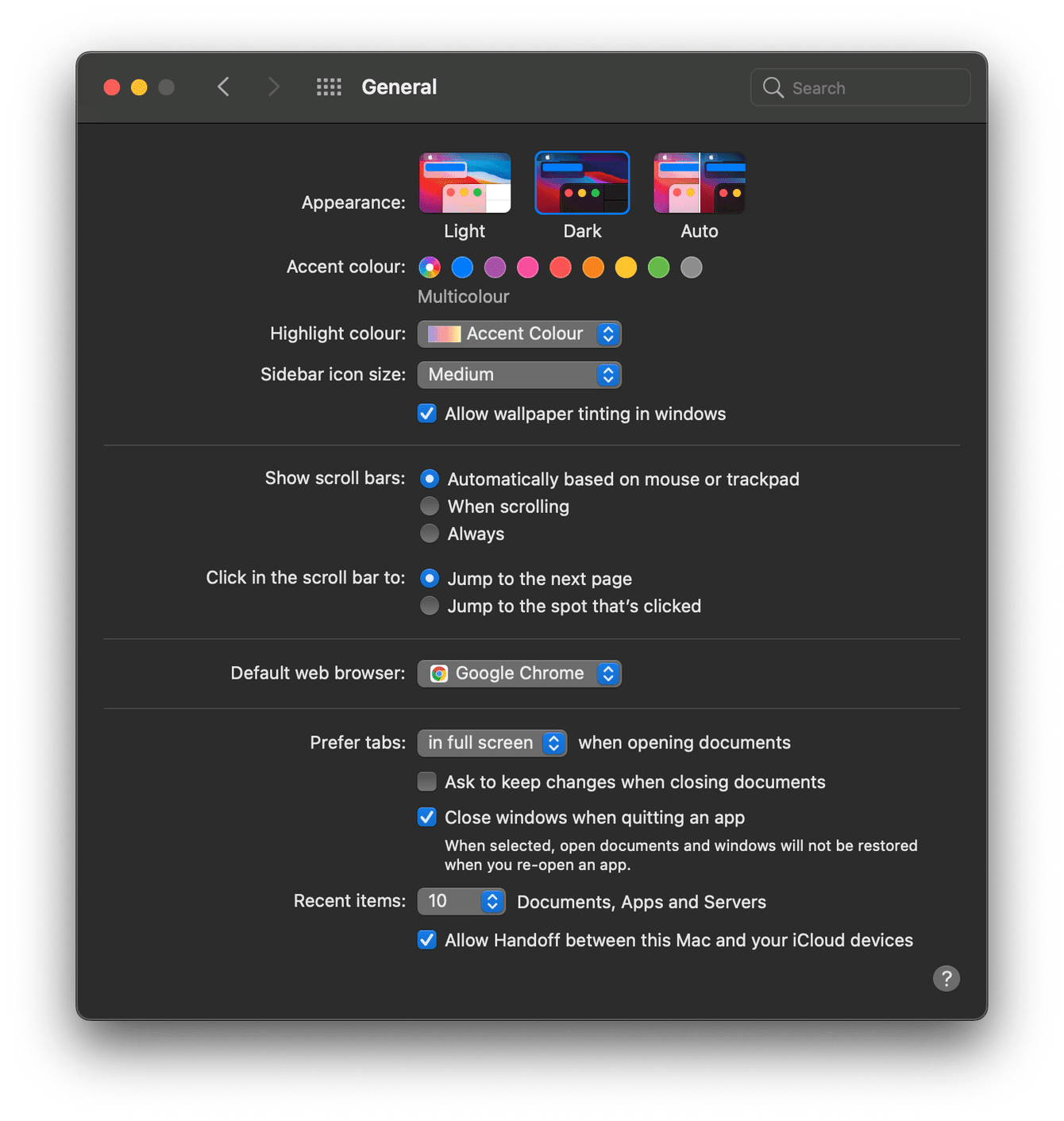Disable Allow Handoff between Mac and iCloud devices
Viewport: 1064px width, 1121px height.
click(x=426, y=939)
